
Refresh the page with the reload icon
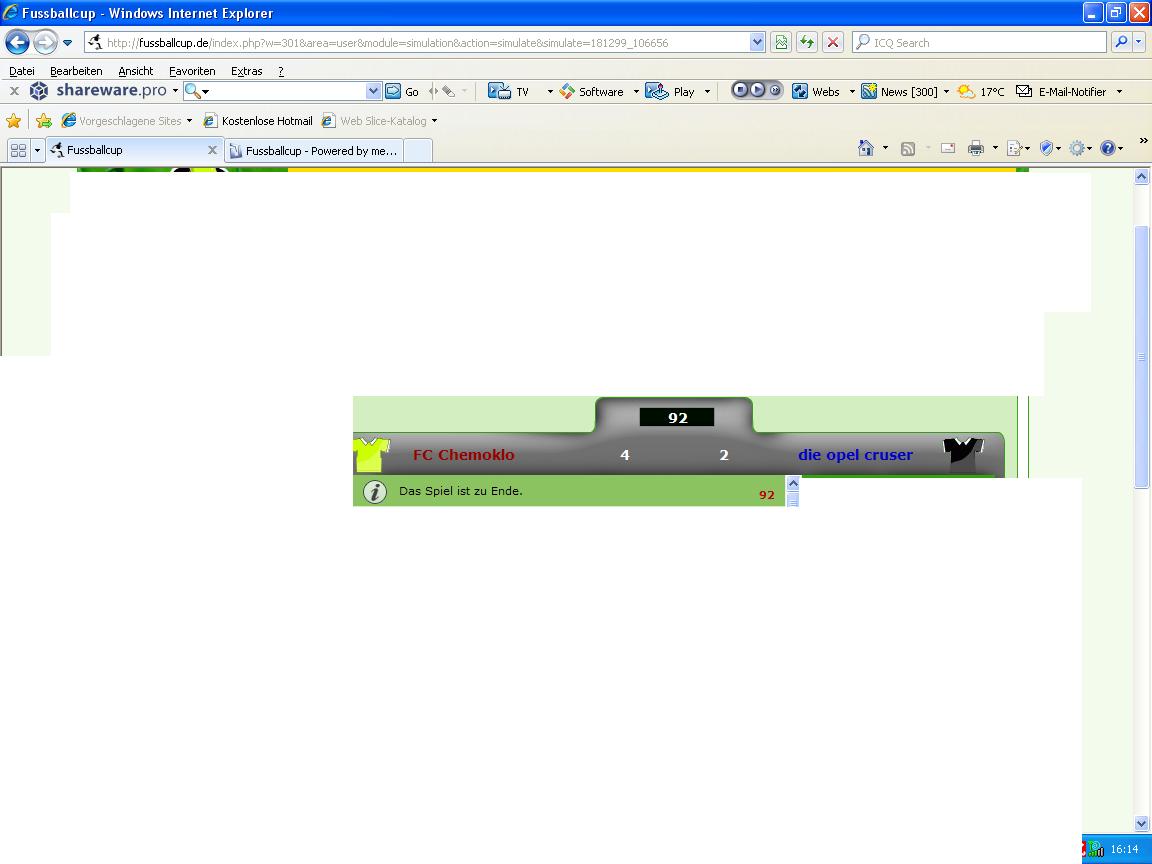pyautogui.click(x=806, y=43)
